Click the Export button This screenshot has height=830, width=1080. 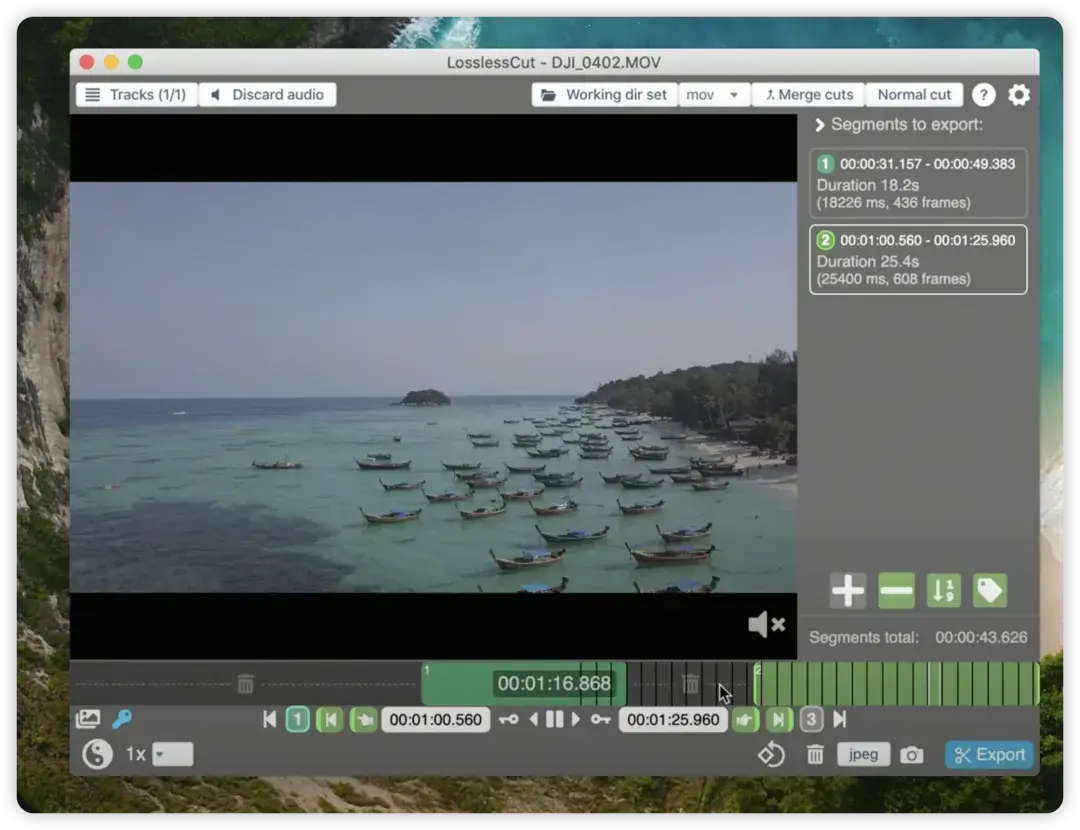coord(989,755)
